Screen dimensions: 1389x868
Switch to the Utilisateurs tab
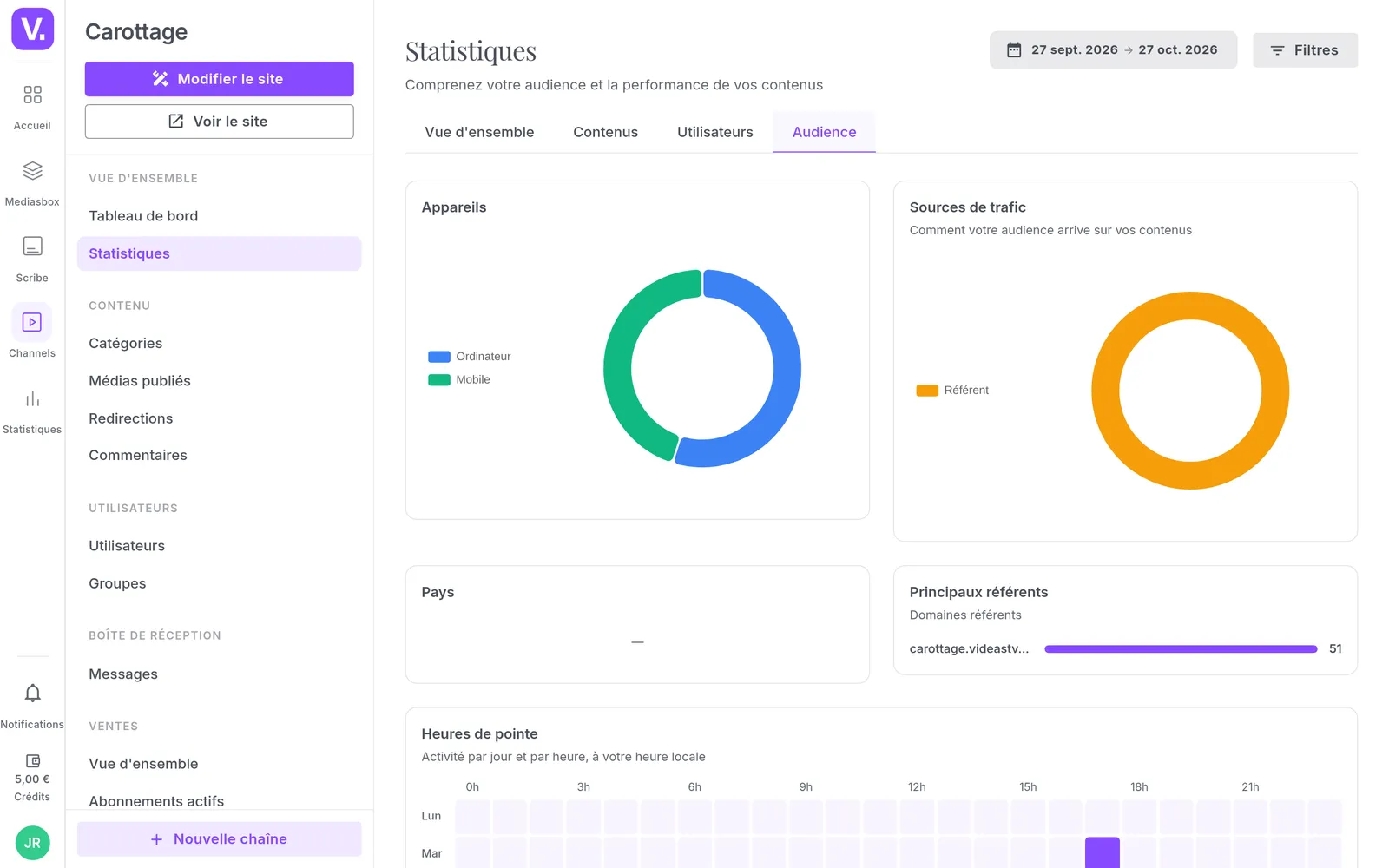point(715,132)
